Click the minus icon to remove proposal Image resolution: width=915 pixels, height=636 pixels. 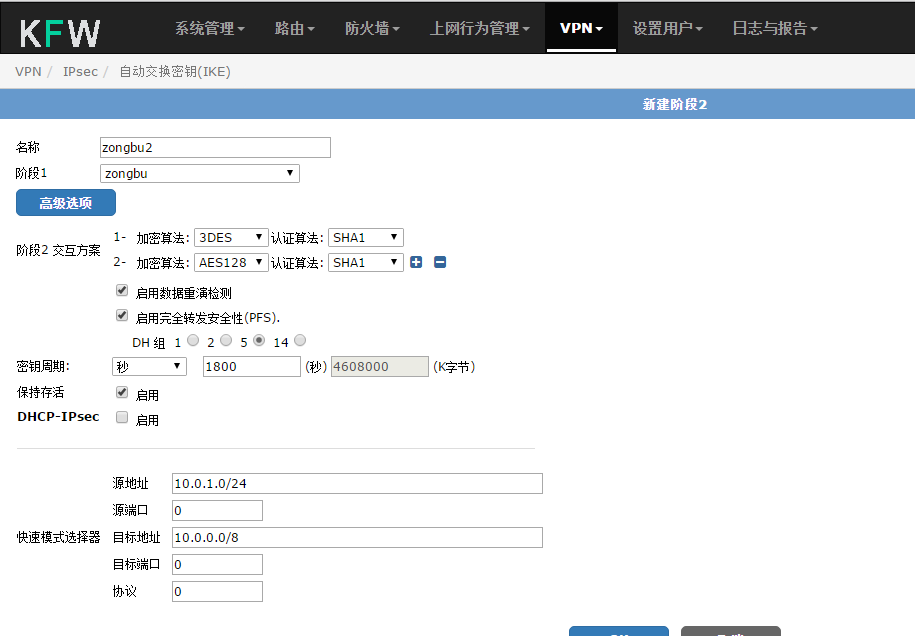pyautogui.click(x=439, y=263)
